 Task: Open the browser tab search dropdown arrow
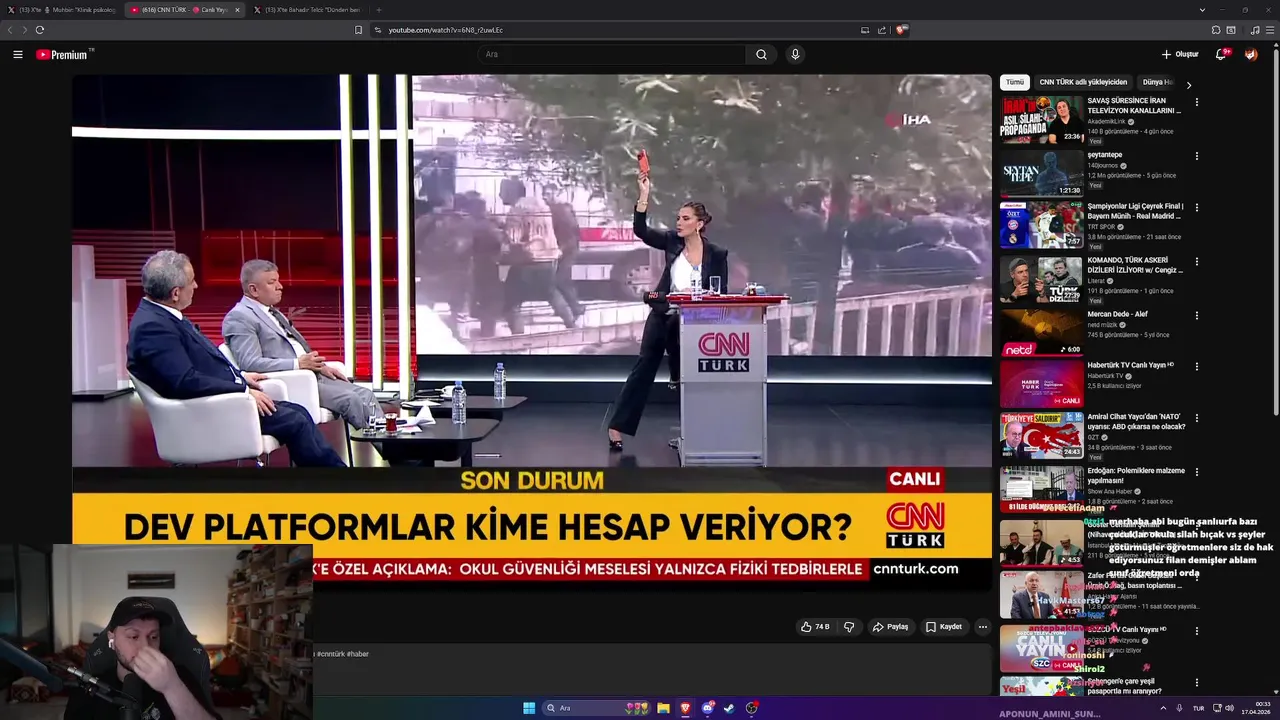[1201, 10]
